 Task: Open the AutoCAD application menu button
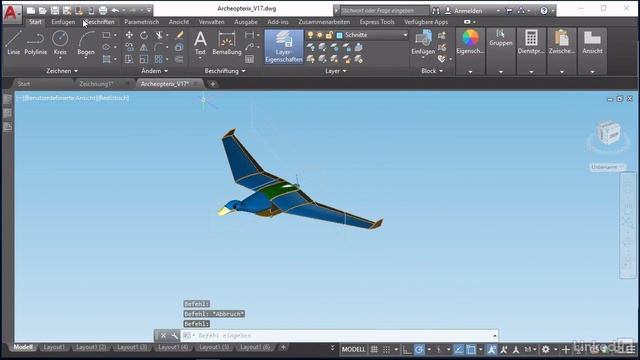tap(11, 13)
